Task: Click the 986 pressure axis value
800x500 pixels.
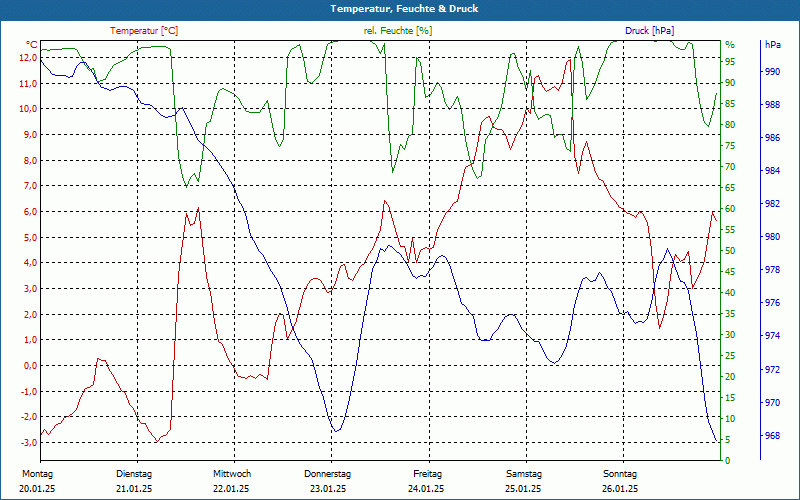Action: [773, 138]
